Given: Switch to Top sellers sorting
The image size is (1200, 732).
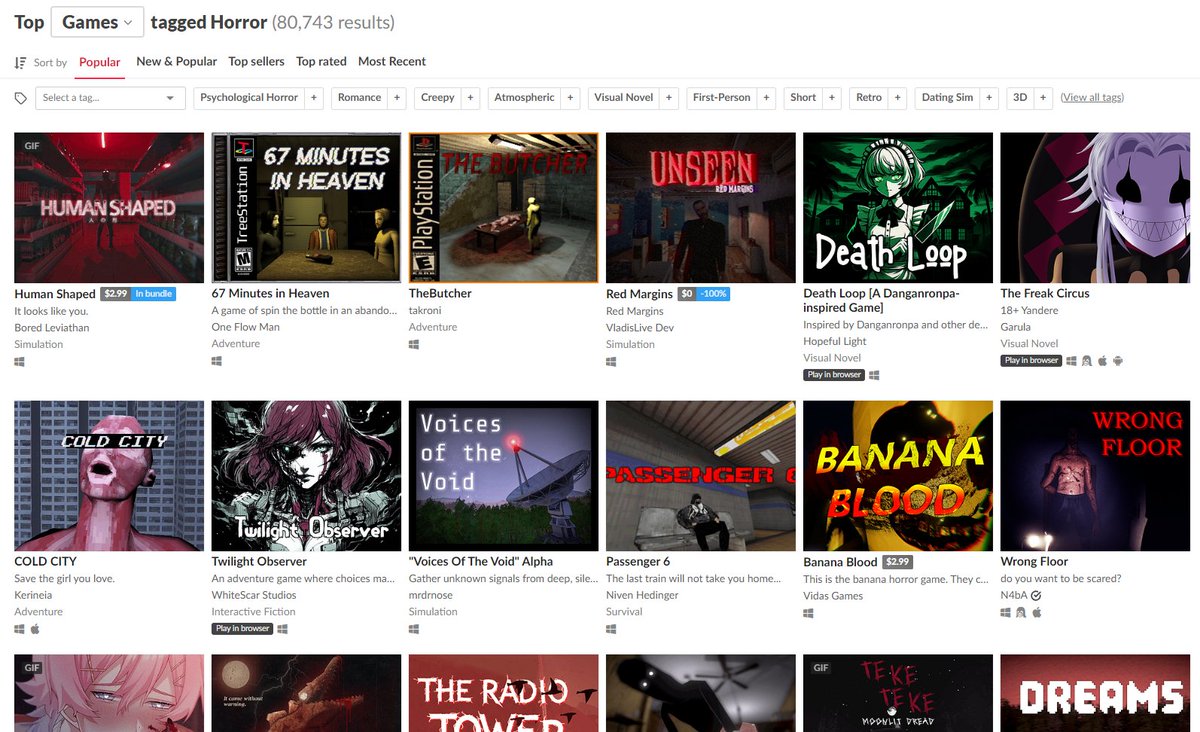Looking at the screenshot, I should coord(256,61).
